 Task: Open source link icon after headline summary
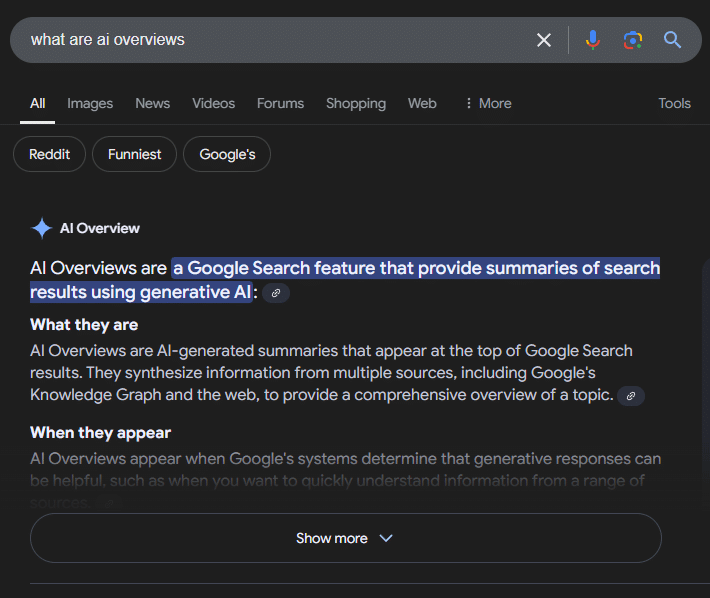point(276,293)
